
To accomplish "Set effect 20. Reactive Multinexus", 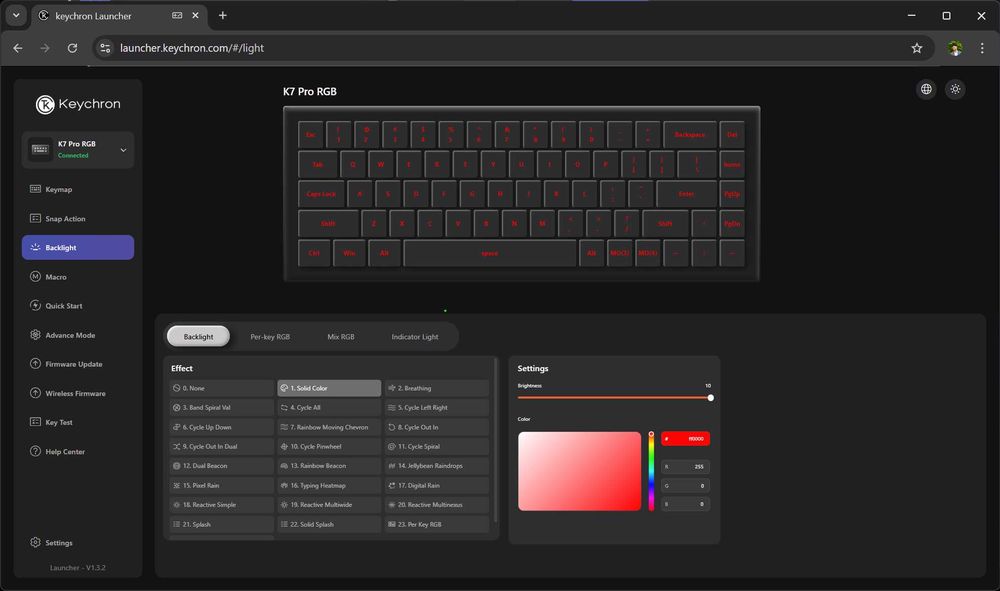I will click(x=437, y=504).
